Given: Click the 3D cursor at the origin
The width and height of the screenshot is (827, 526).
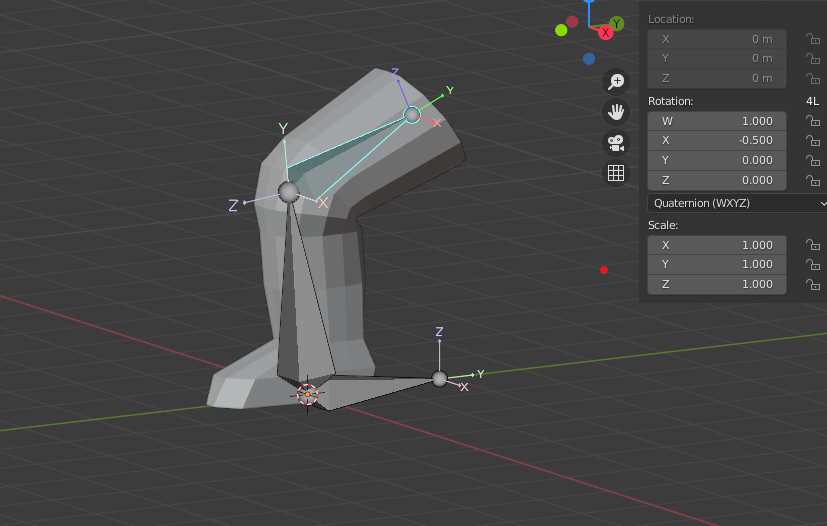Looking at the screenshot, I should [x=307, y=394].
